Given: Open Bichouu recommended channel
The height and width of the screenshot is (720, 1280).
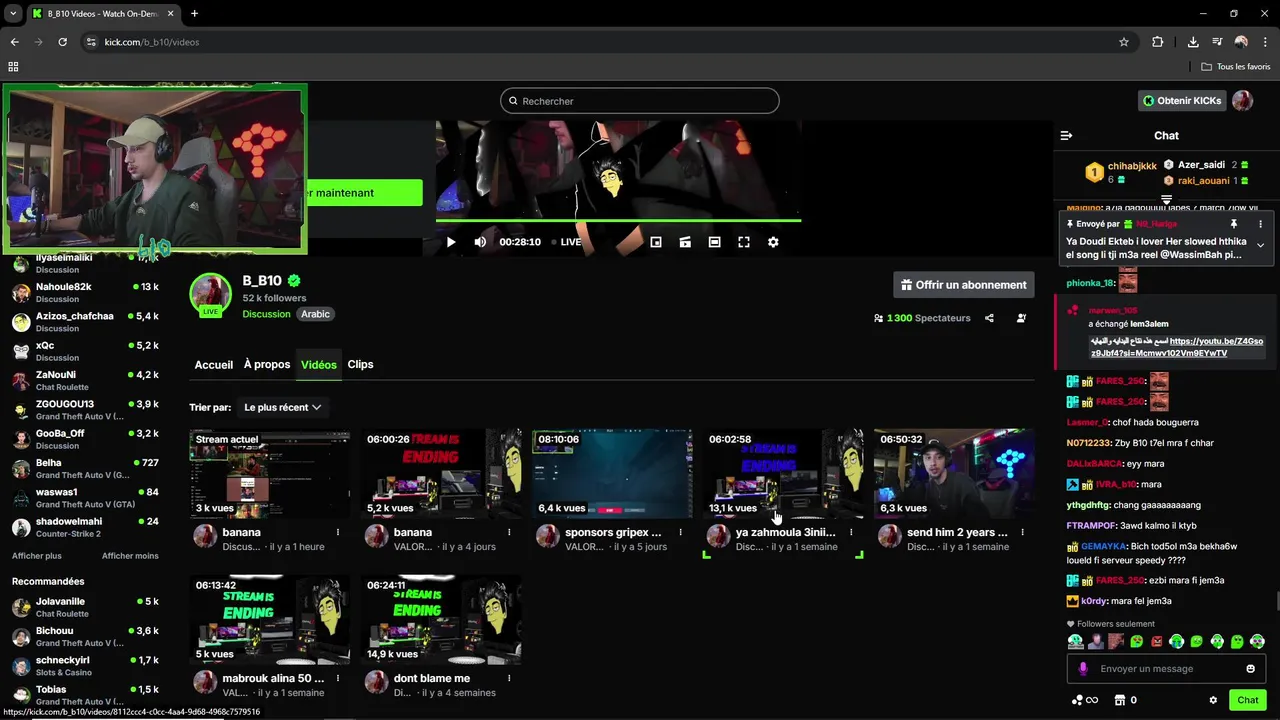Looking at the screenshot, I should coord(85,636).
